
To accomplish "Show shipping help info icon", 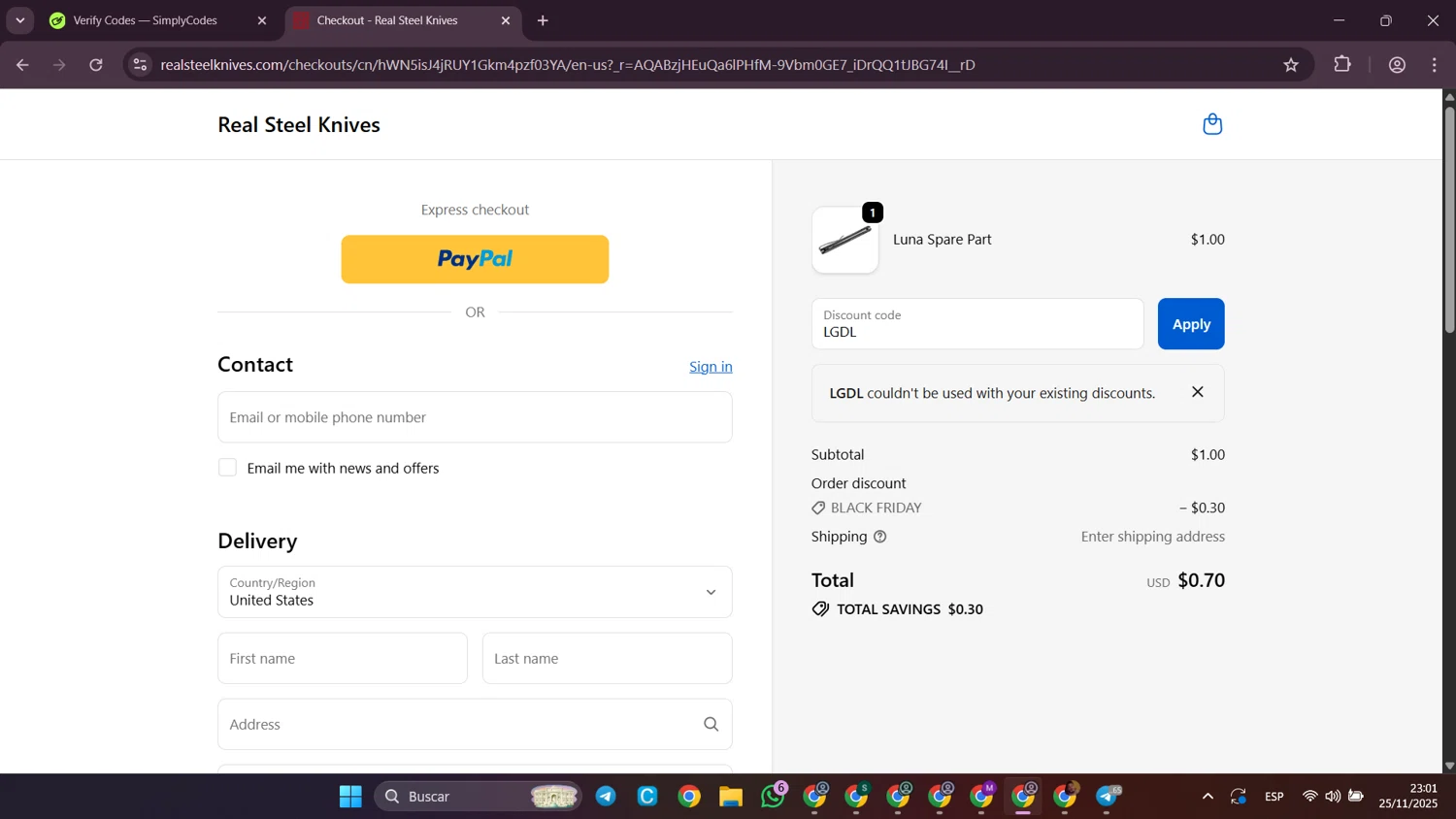I will [x=880, y=537].
